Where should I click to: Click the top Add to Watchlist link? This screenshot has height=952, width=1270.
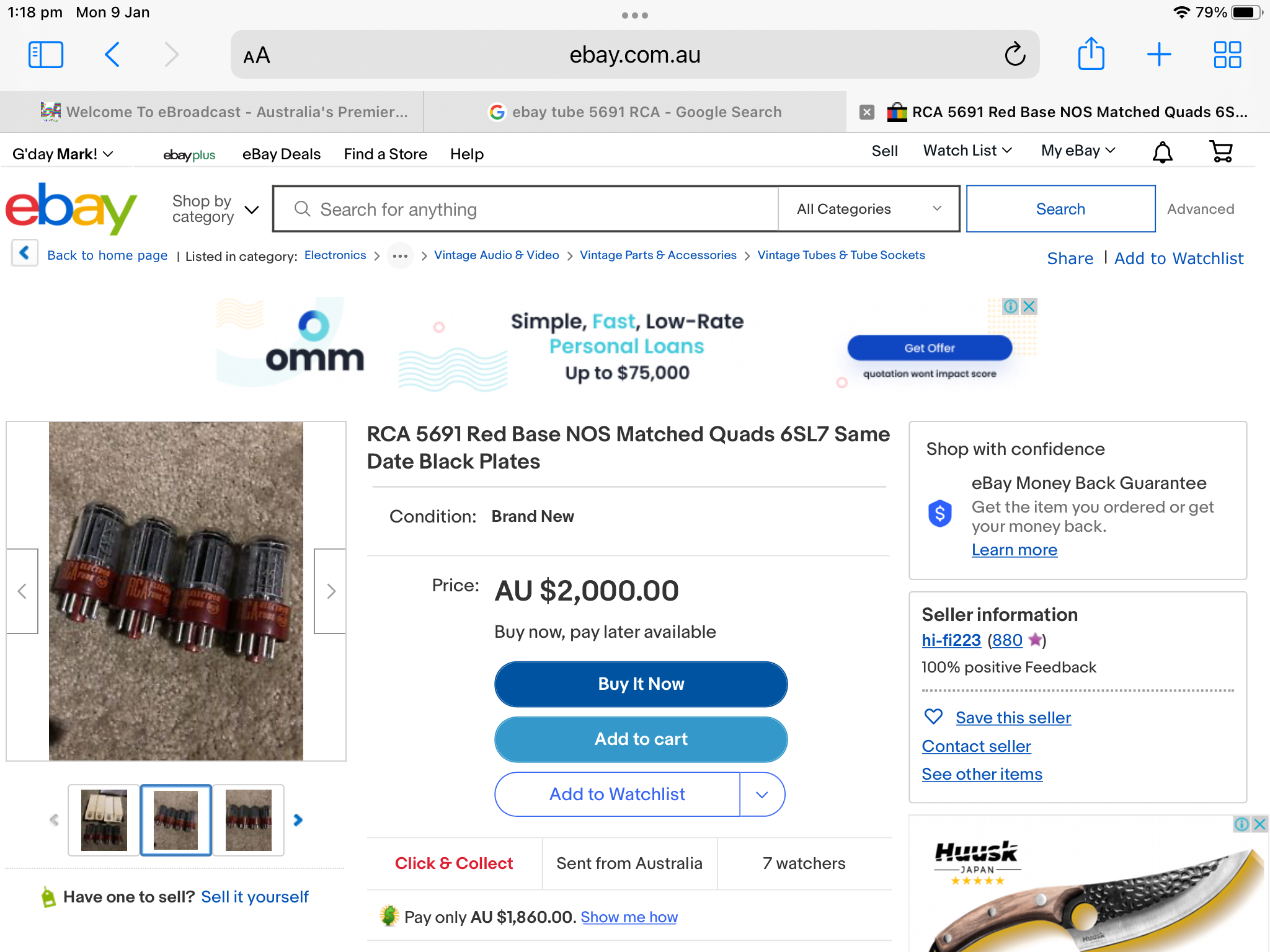click(x=1179, y=258)
